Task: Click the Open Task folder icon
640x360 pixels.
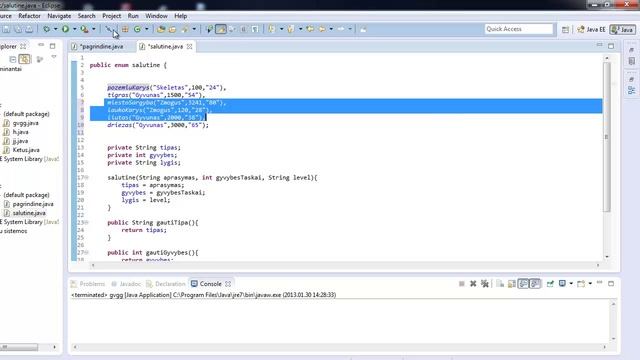Action: (173, 29)
